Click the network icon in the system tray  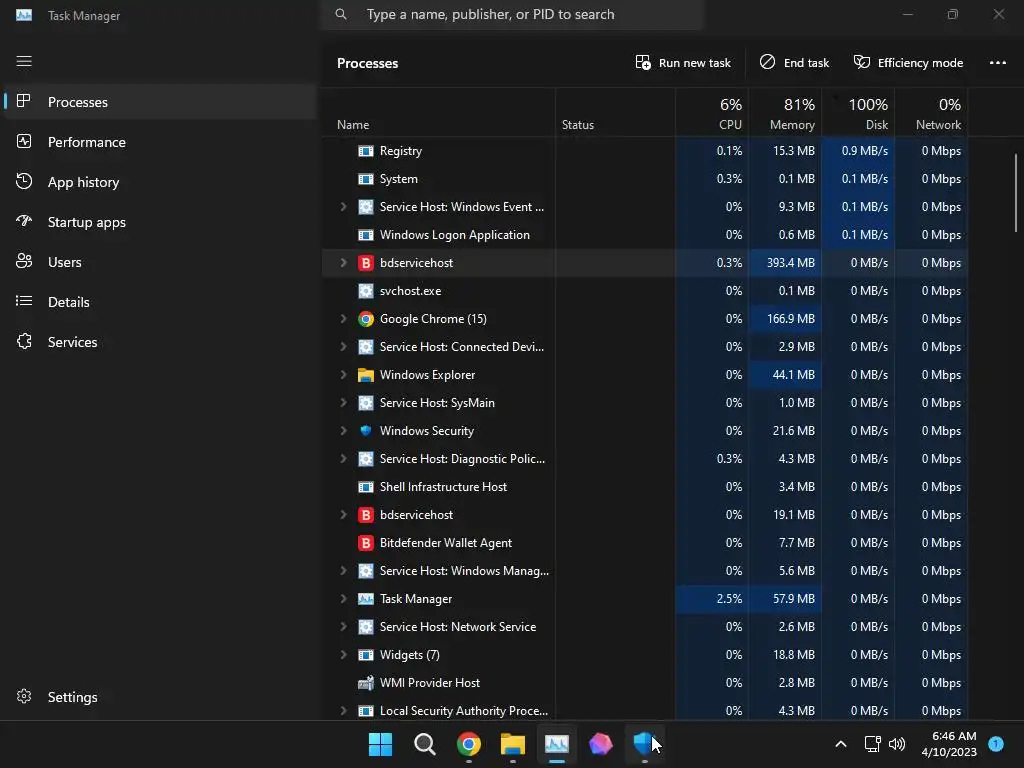pyautogui.click(x=872, y=744)
